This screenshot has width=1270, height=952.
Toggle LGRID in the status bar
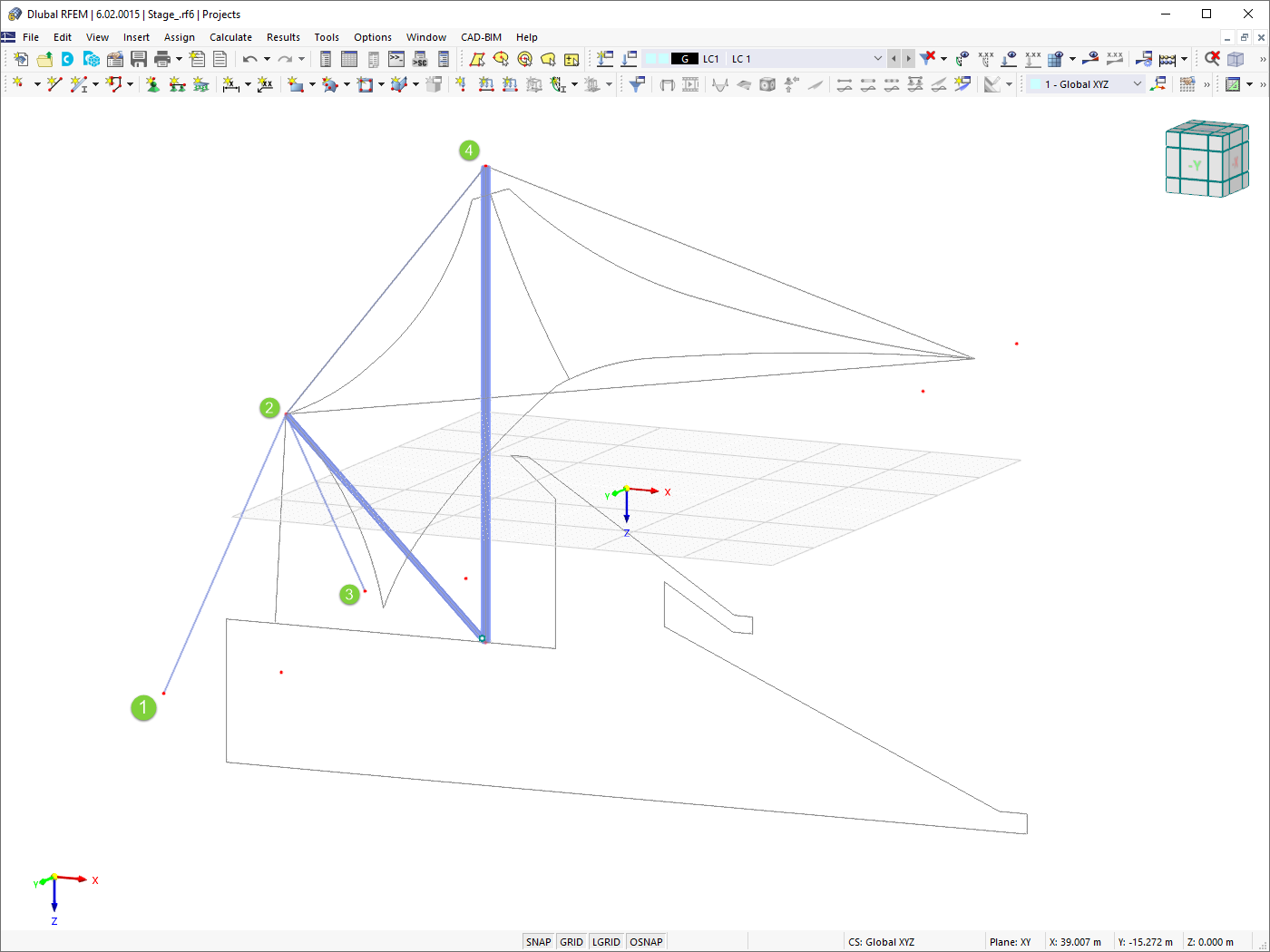coord(606,942)
